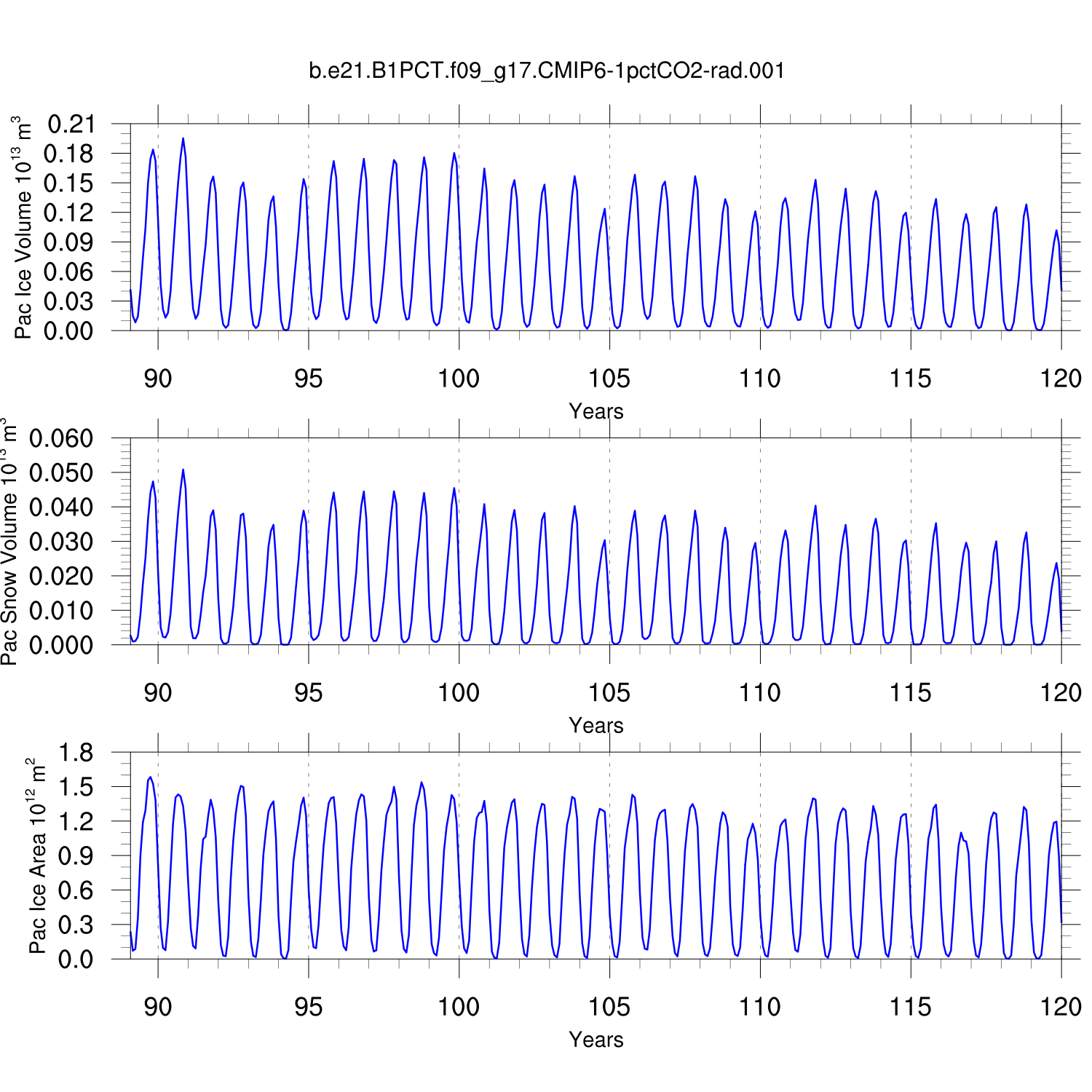Click the 100 x-axis tick in ice volume plot
Screen dimensions: 1092x1092
point(459,379)
